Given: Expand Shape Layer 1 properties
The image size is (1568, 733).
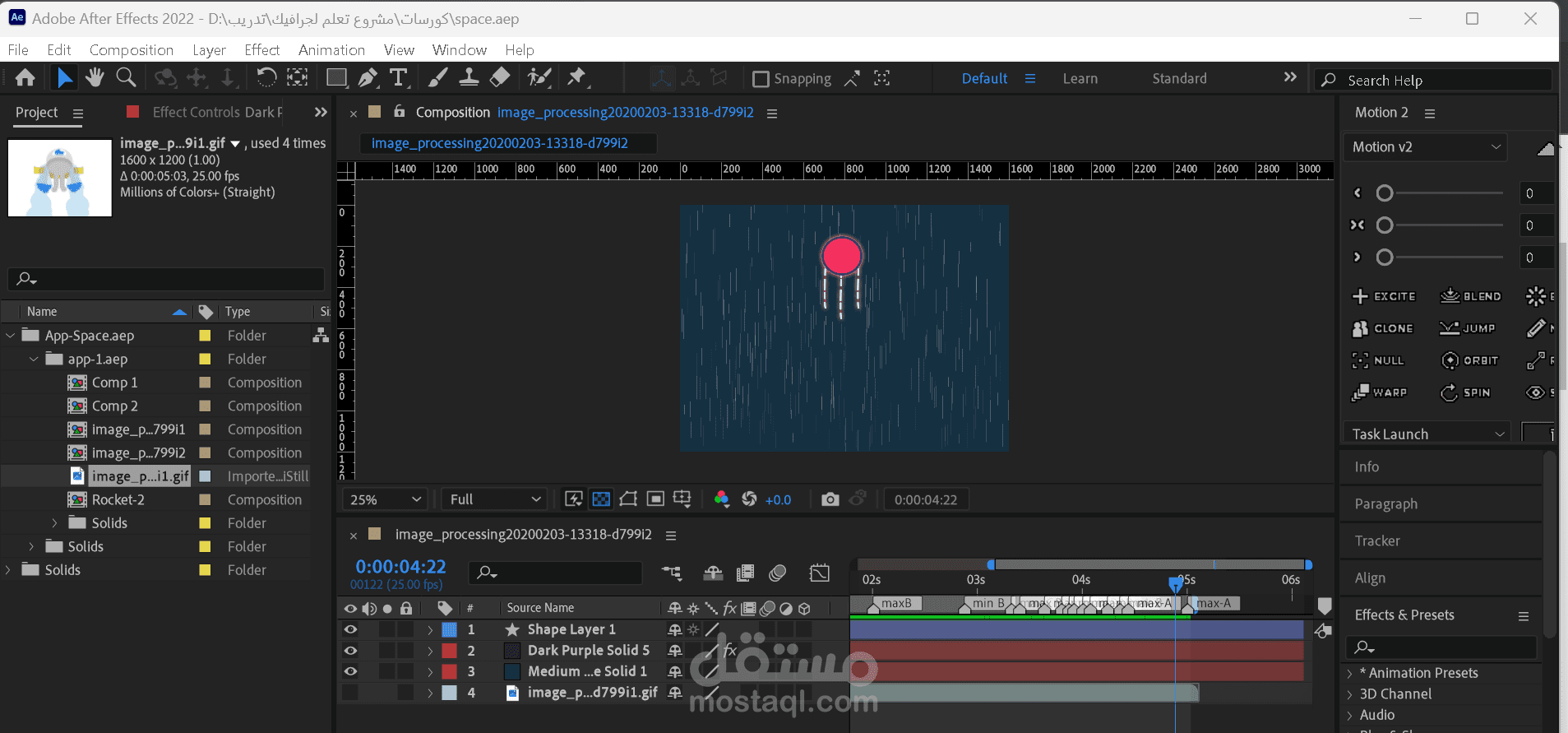Looking at the screenshot, I should pyautogui.click(x=429, y=629).
